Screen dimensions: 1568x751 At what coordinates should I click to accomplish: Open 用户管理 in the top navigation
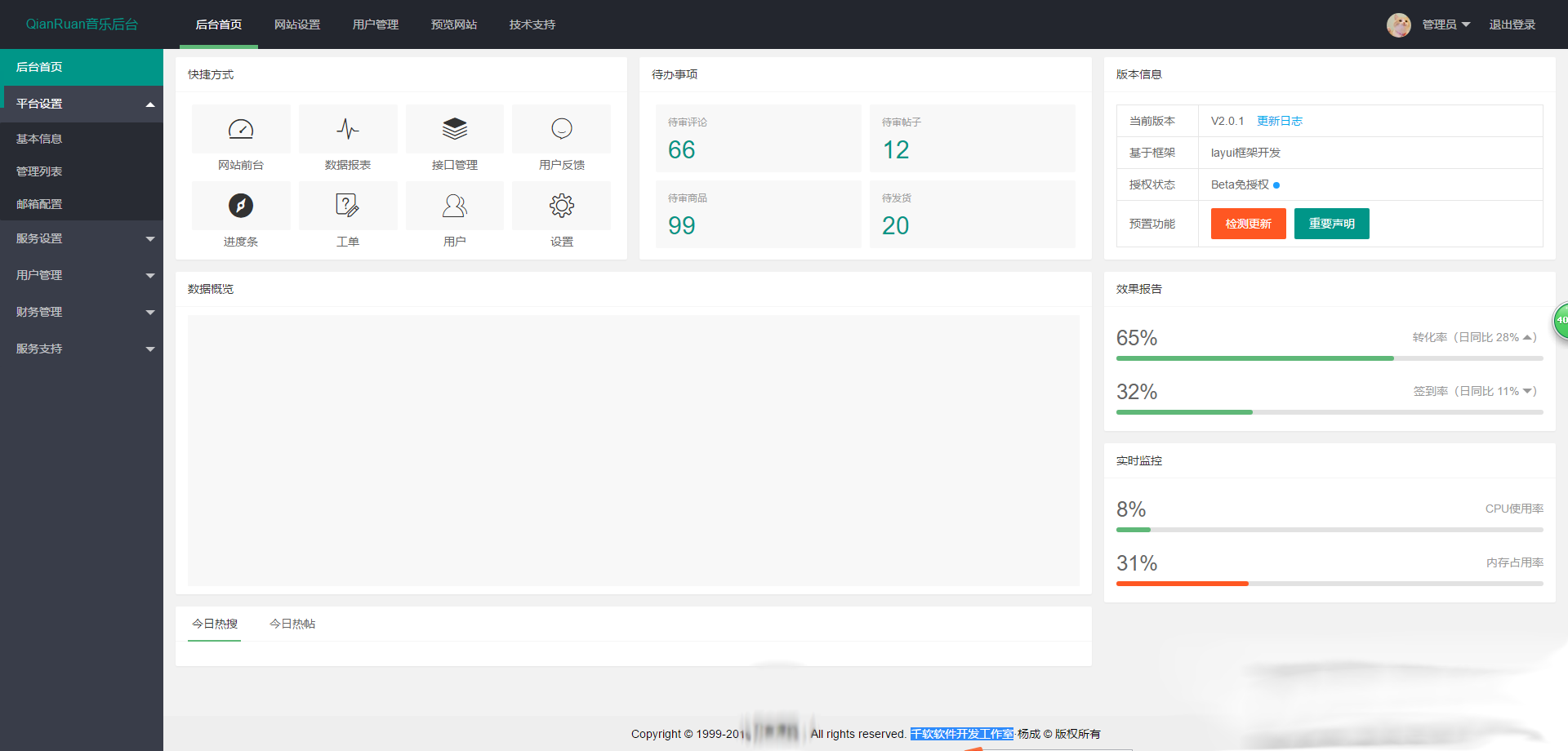click(376, 24)
